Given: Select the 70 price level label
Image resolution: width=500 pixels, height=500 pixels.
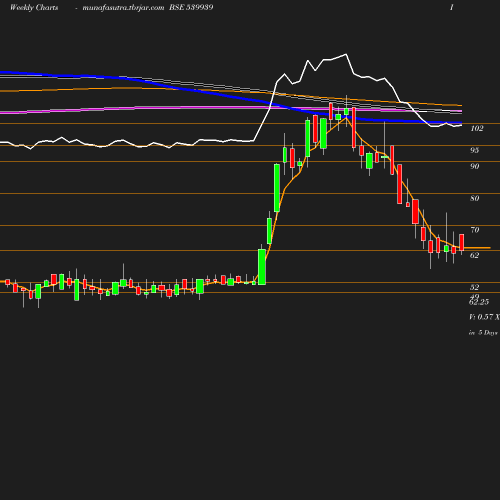Looking at the screenshot, I should tap(474, 230).
